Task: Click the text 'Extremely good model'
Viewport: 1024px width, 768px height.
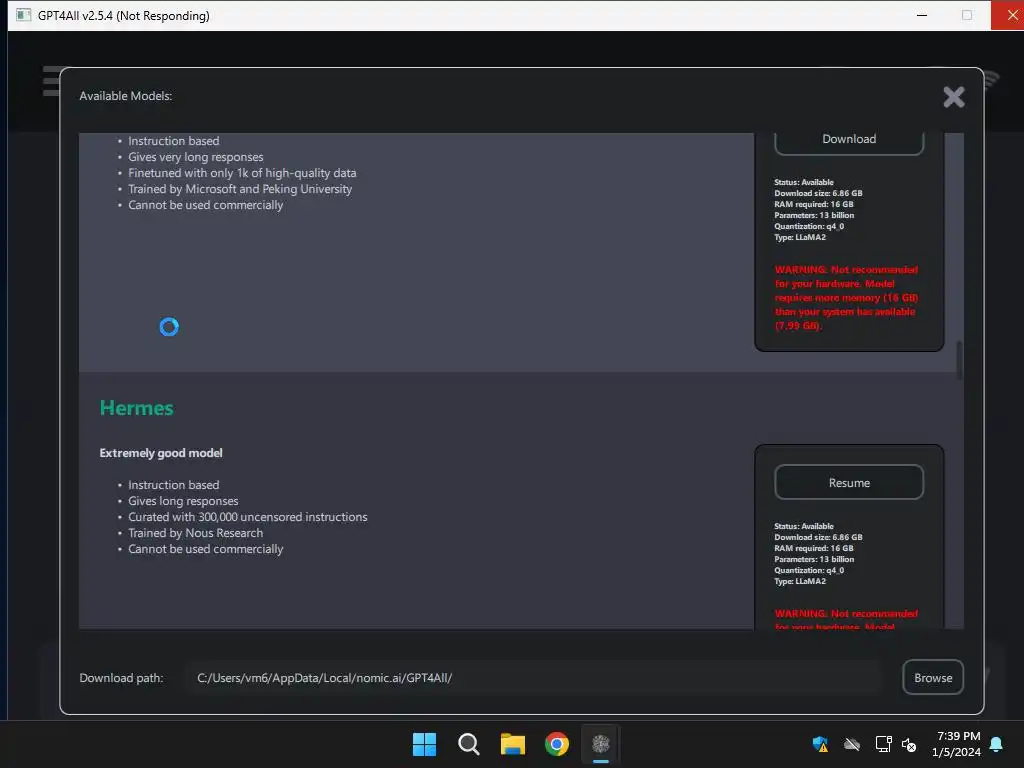Action: pyautogui.click(x=161, y=453)
